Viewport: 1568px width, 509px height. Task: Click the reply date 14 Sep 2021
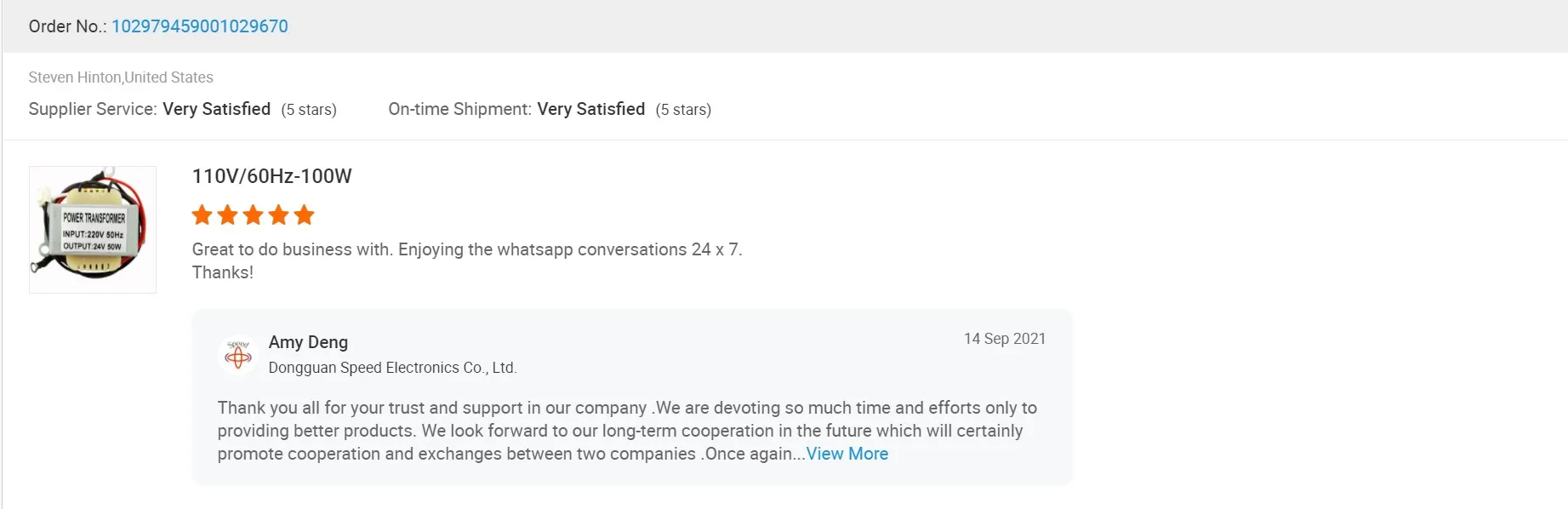click(1004, 339)
